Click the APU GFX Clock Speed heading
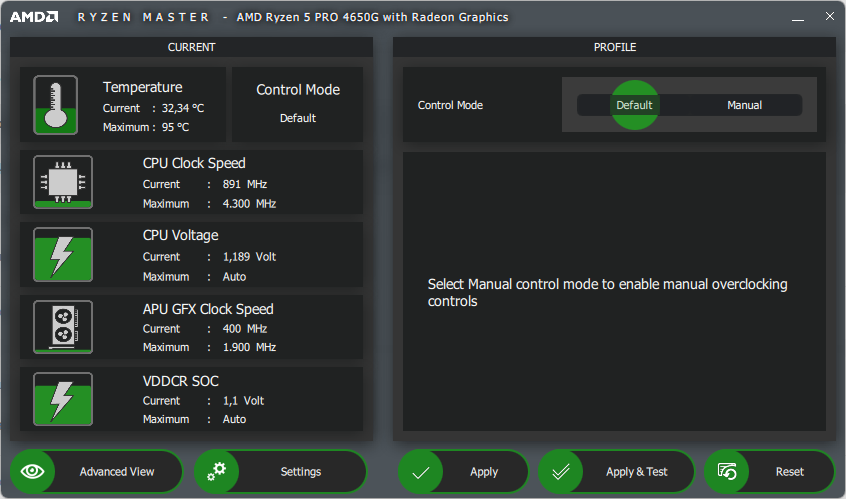Image resolution: width=846 pixels, height=499 pixels. tap(208, 309)
